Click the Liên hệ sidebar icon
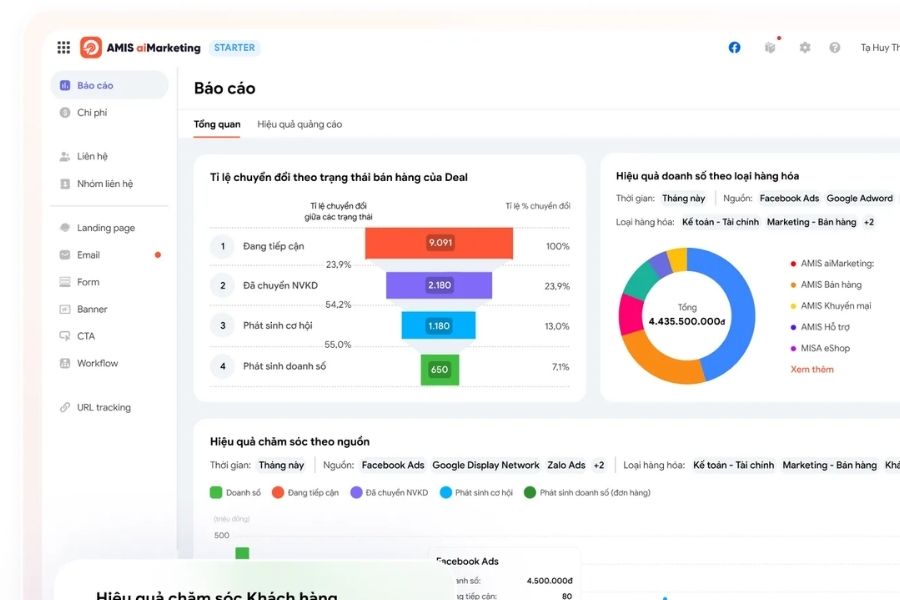The width and height of the screenshot is (900, 600). tap(65, 156)
